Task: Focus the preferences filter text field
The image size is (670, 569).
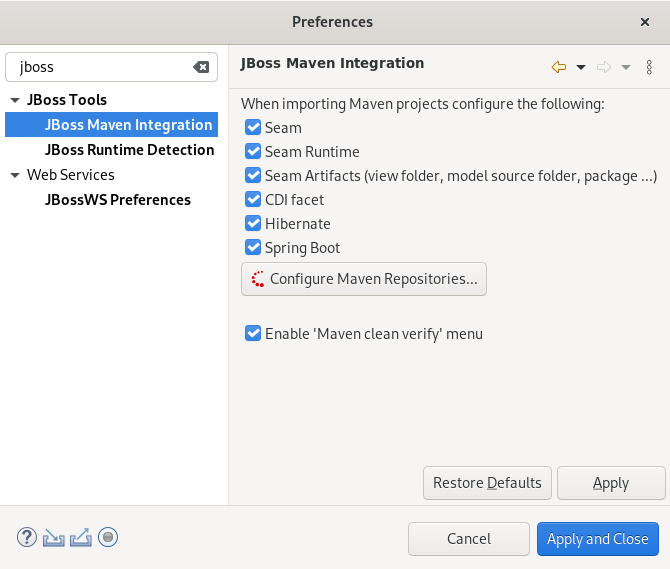Action: point(100,67)
